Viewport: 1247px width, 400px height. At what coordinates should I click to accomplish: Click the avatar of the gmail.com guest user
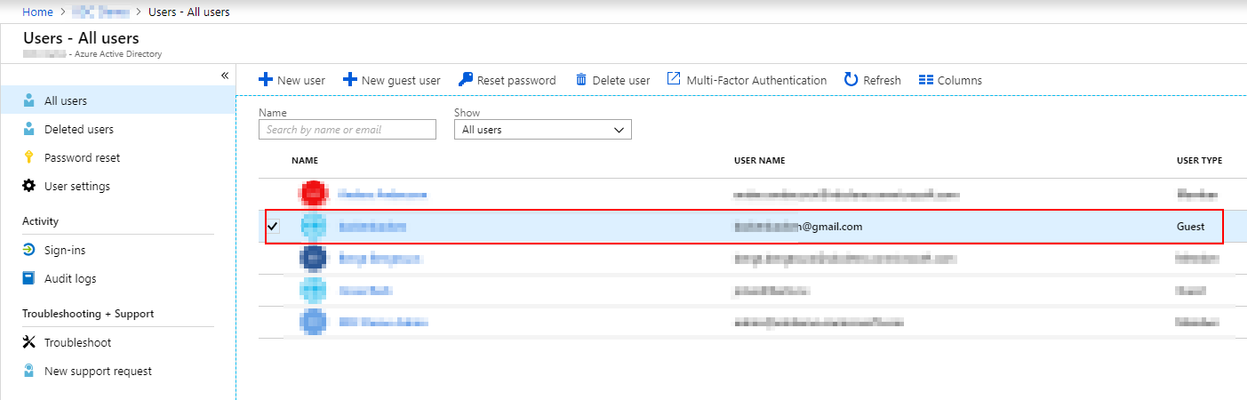click(313, 227)
